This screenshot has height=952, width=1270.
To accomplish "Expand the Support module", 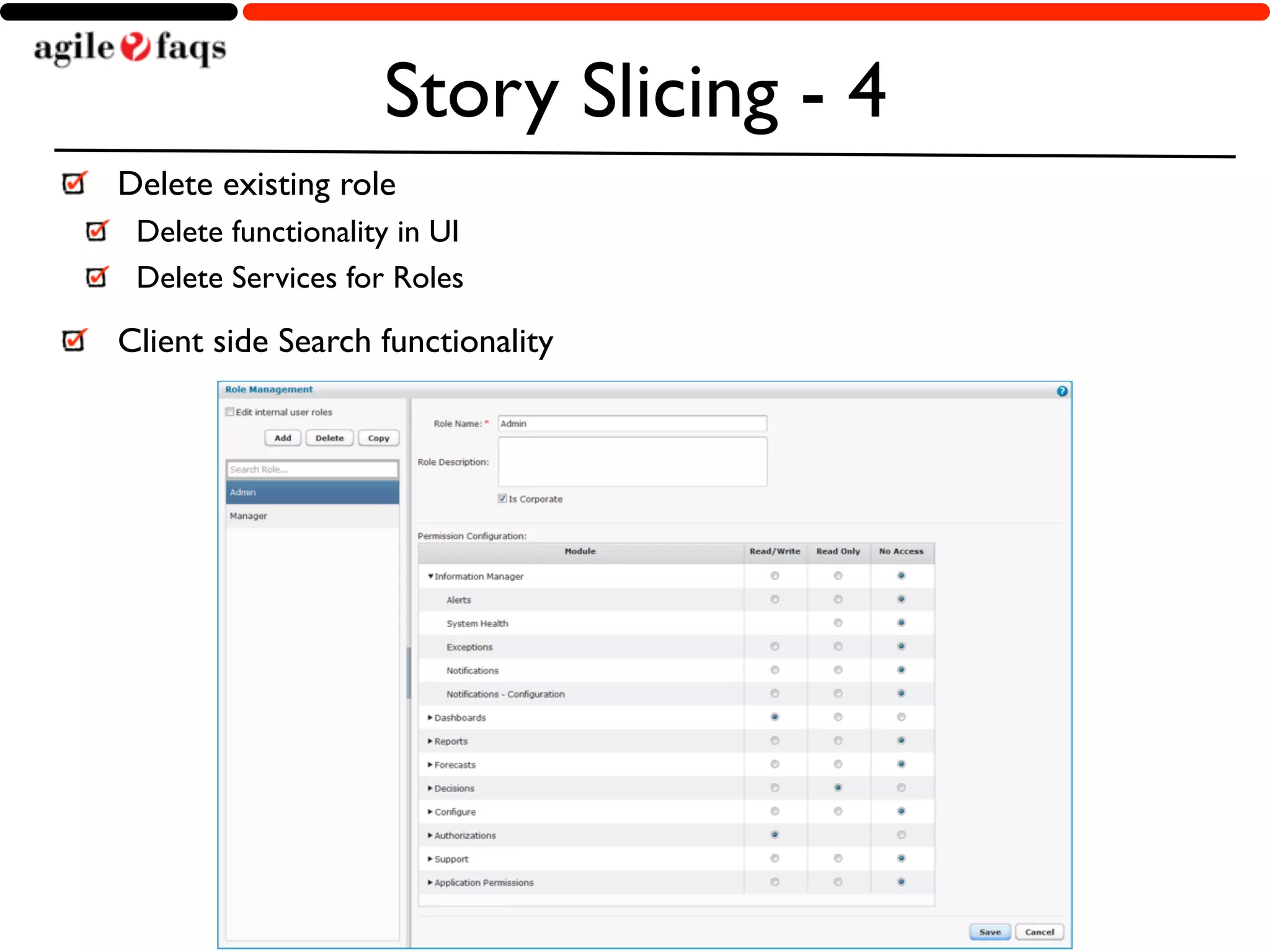I will 430,858.
